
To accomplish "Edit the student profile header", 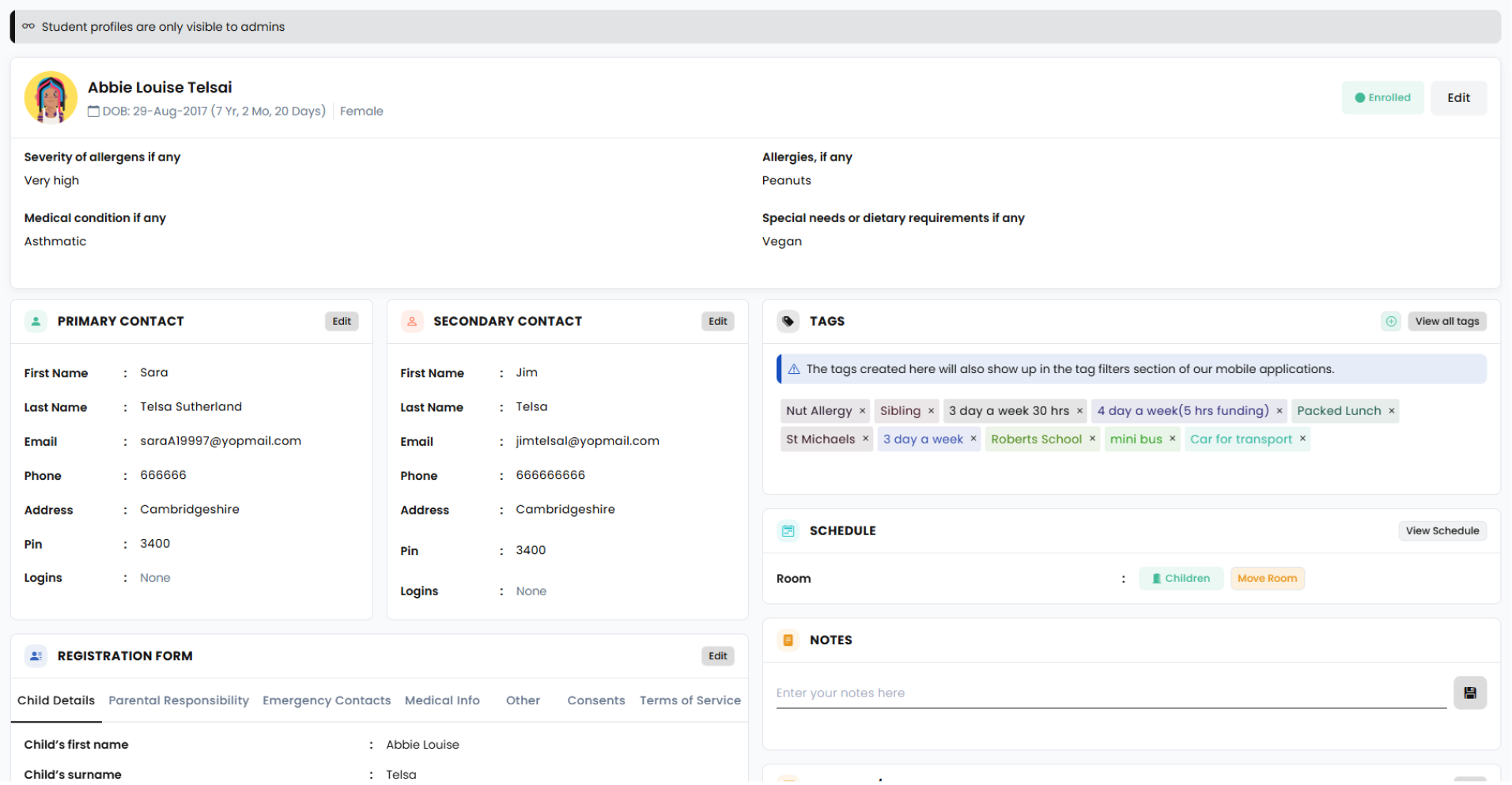I will click(1458, 98).
